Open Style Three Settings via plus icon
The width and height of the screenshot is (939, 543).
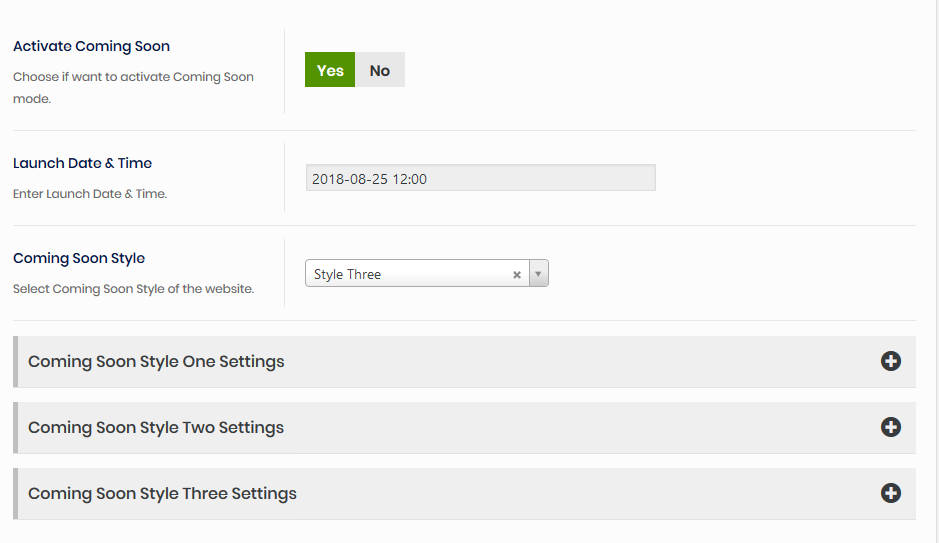[x=890, y=493]
